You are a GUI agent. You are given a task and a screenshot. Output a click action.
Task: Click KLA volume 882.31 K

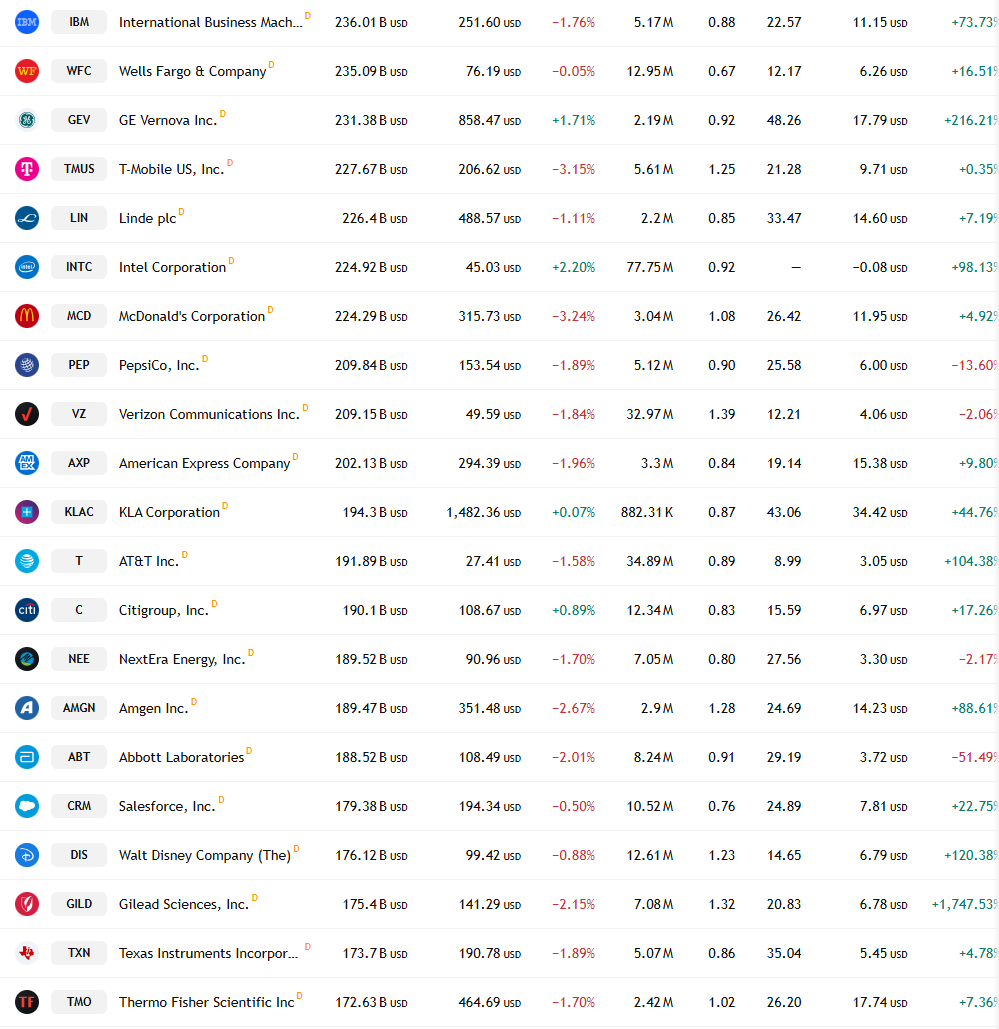[x=647, y=513]
